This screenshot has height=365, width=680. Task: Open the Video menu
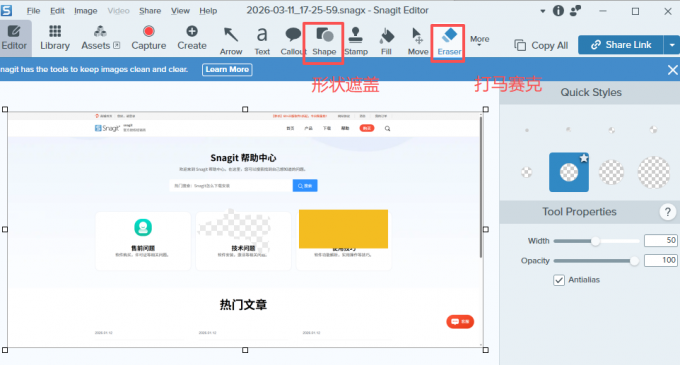click(x=118, y=11)
